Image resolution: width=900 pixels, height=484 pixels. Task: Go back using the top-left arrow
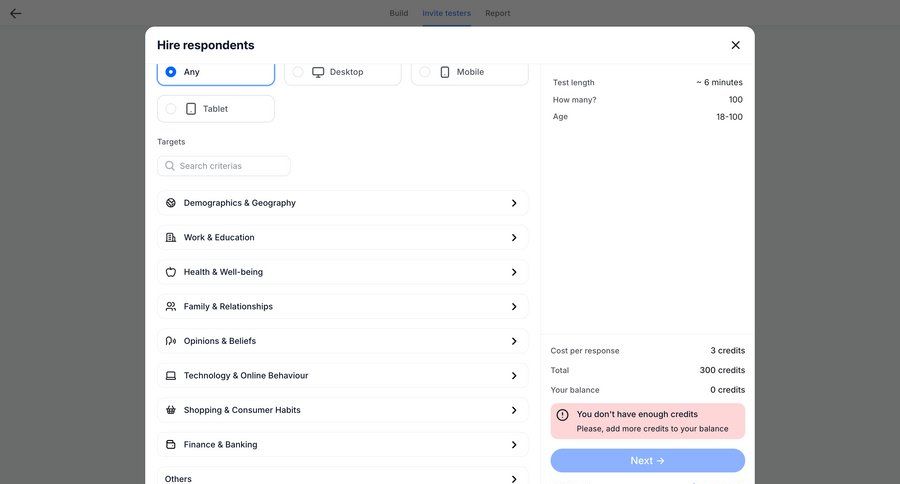16,13
